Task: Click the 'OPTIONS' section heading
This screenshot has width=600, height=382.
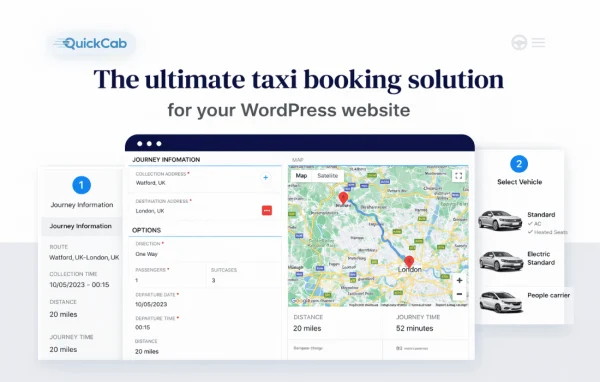Action: [146, 230]
